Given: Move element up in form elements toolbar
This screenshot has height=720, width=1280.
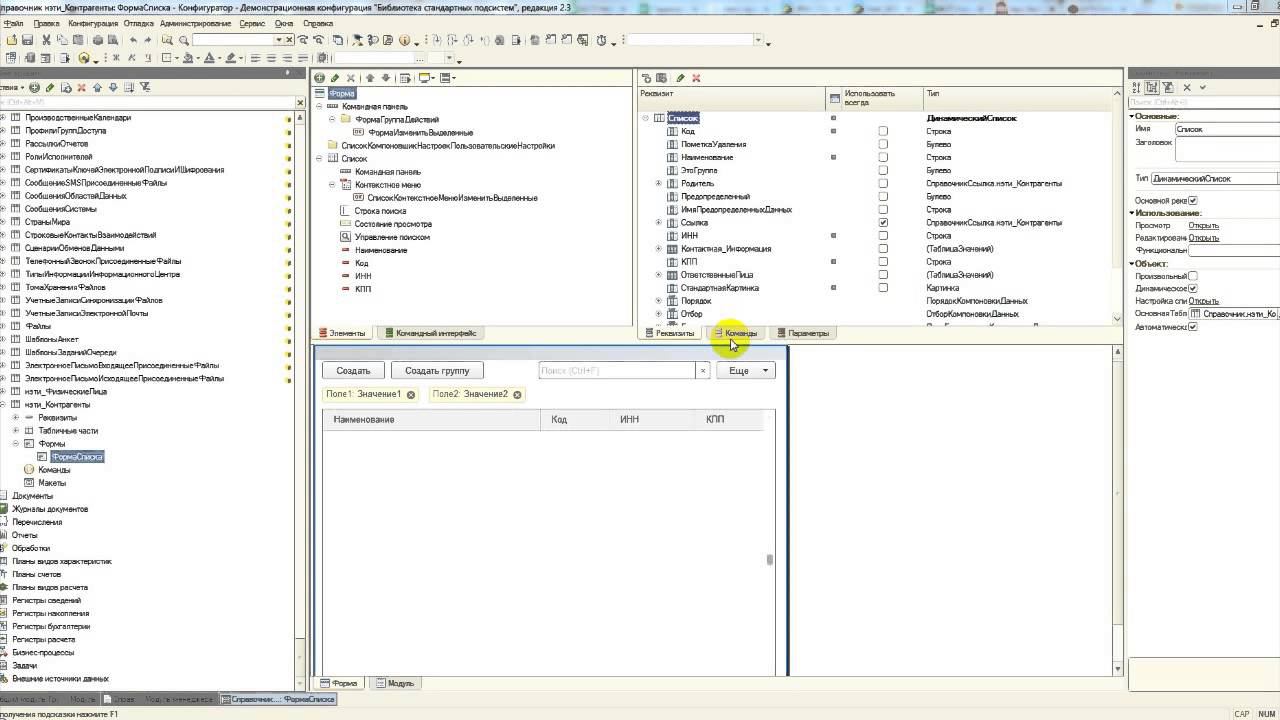Looking at the screenshot, I should pyautogui.click(x=370, y=78).
